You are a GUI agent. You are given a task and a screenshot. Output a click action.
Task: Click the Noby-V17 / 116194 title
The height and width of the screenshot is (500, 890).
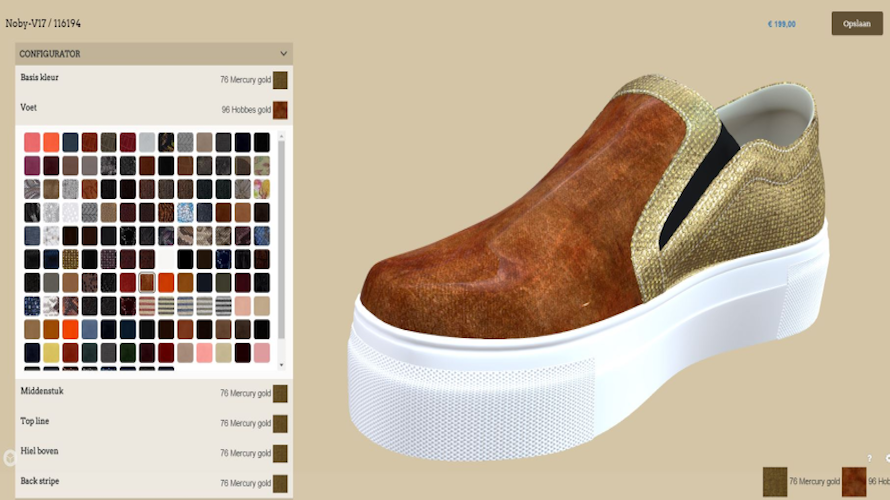click(43, 23)
